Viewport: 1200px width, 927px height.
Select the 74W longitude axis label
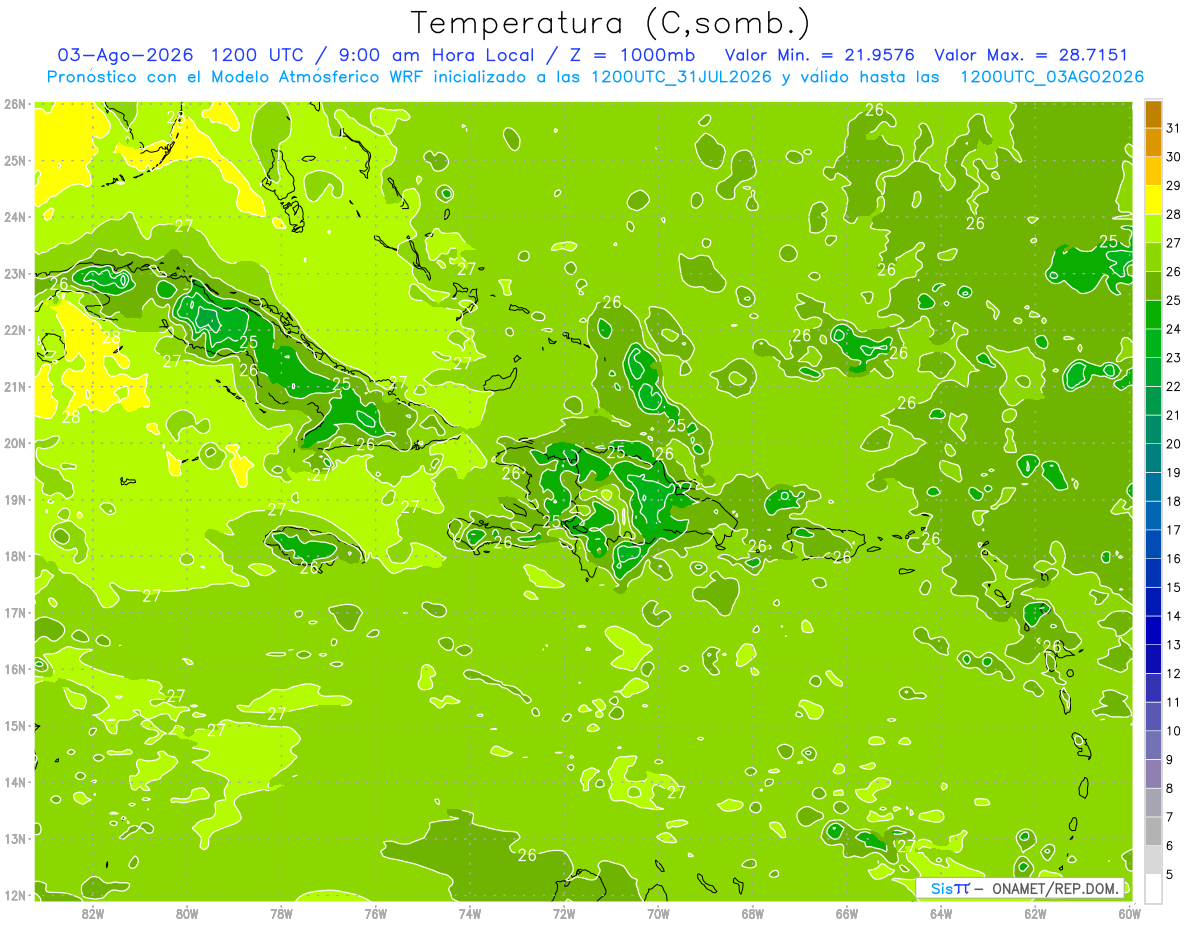(x=470, y=913)
